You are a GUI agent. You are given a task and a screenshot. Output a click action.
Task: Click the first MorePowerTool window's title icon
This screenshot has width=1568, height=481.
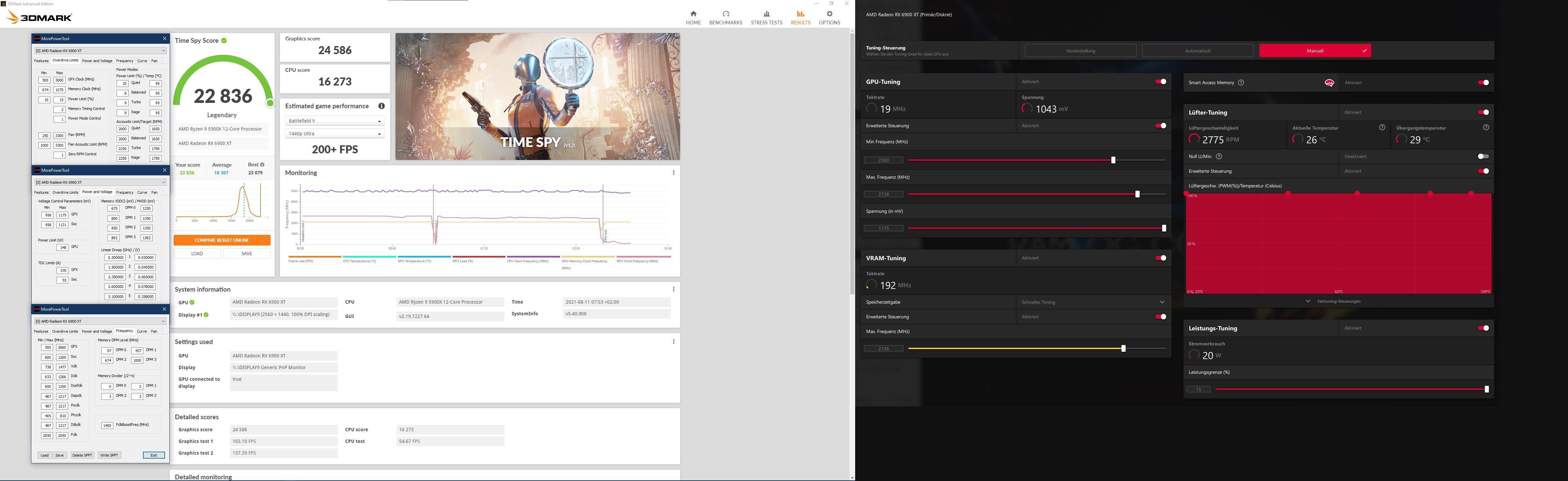pyautogui.click(x=37, y=38)
